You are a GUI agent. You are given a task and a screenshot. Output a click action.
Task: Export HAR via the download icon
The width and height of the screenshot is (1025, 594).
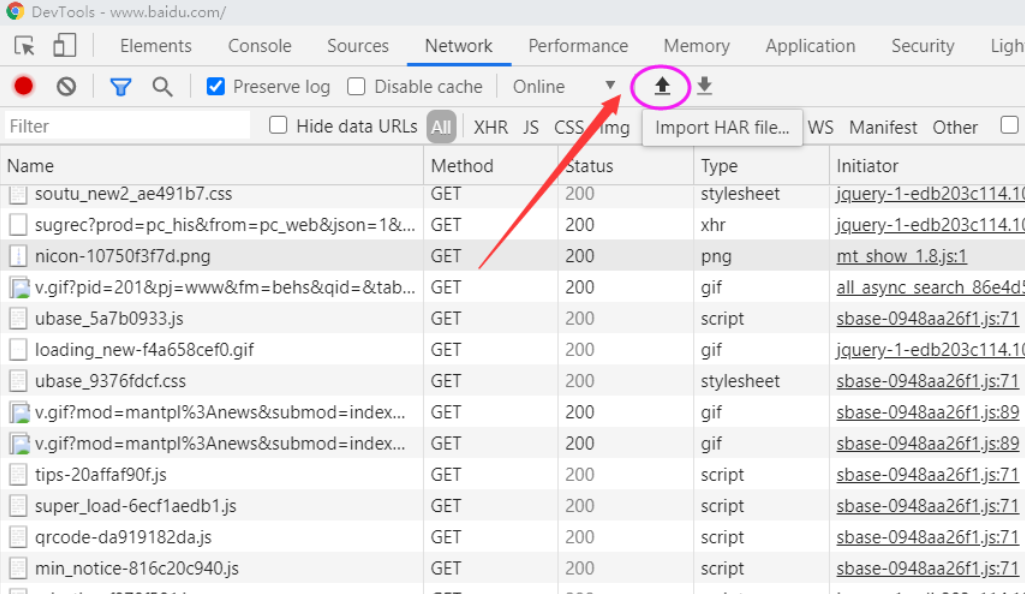[703, 86]
